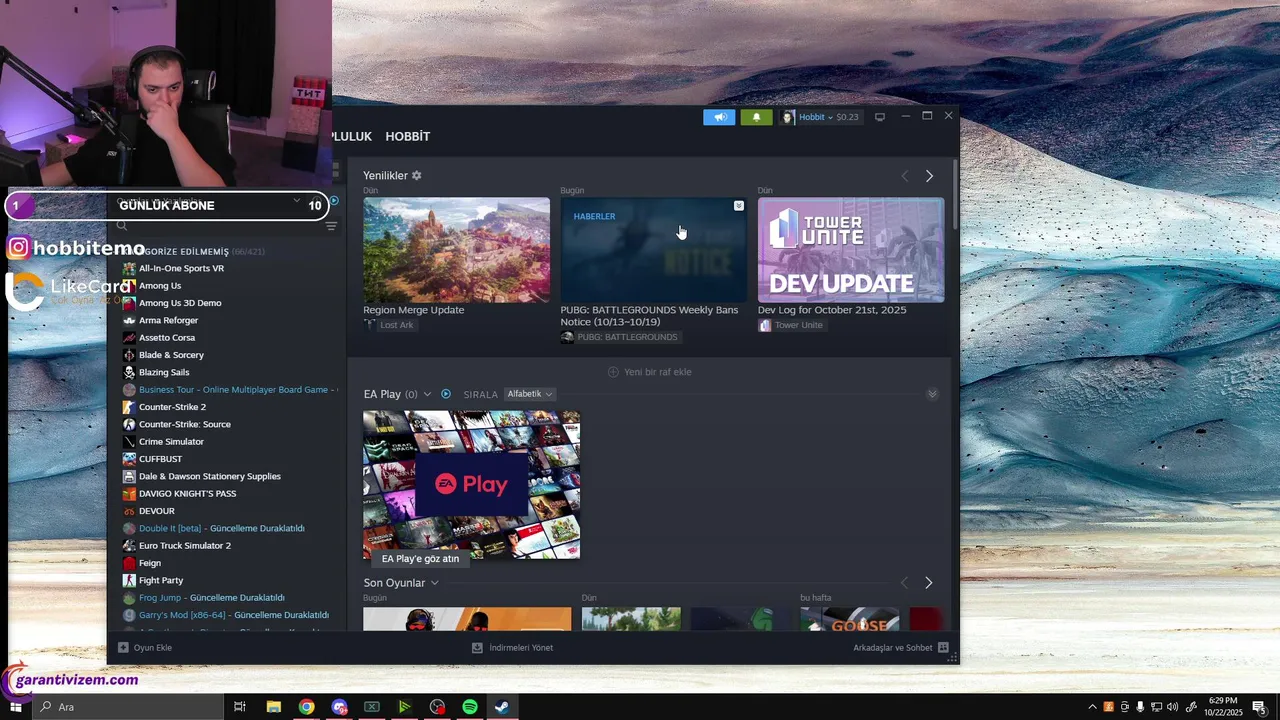Expand the Son Oyunlar dropdown
The height and width of the screenshot is (720, 1280).
[434, 583]
